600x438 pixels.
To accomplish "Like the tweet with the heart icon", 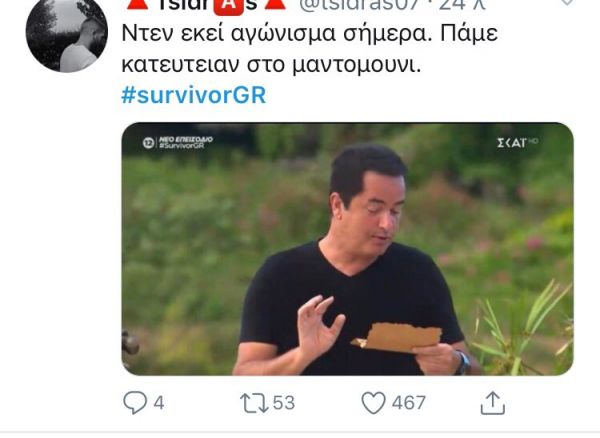I will (x=373, y=403).
